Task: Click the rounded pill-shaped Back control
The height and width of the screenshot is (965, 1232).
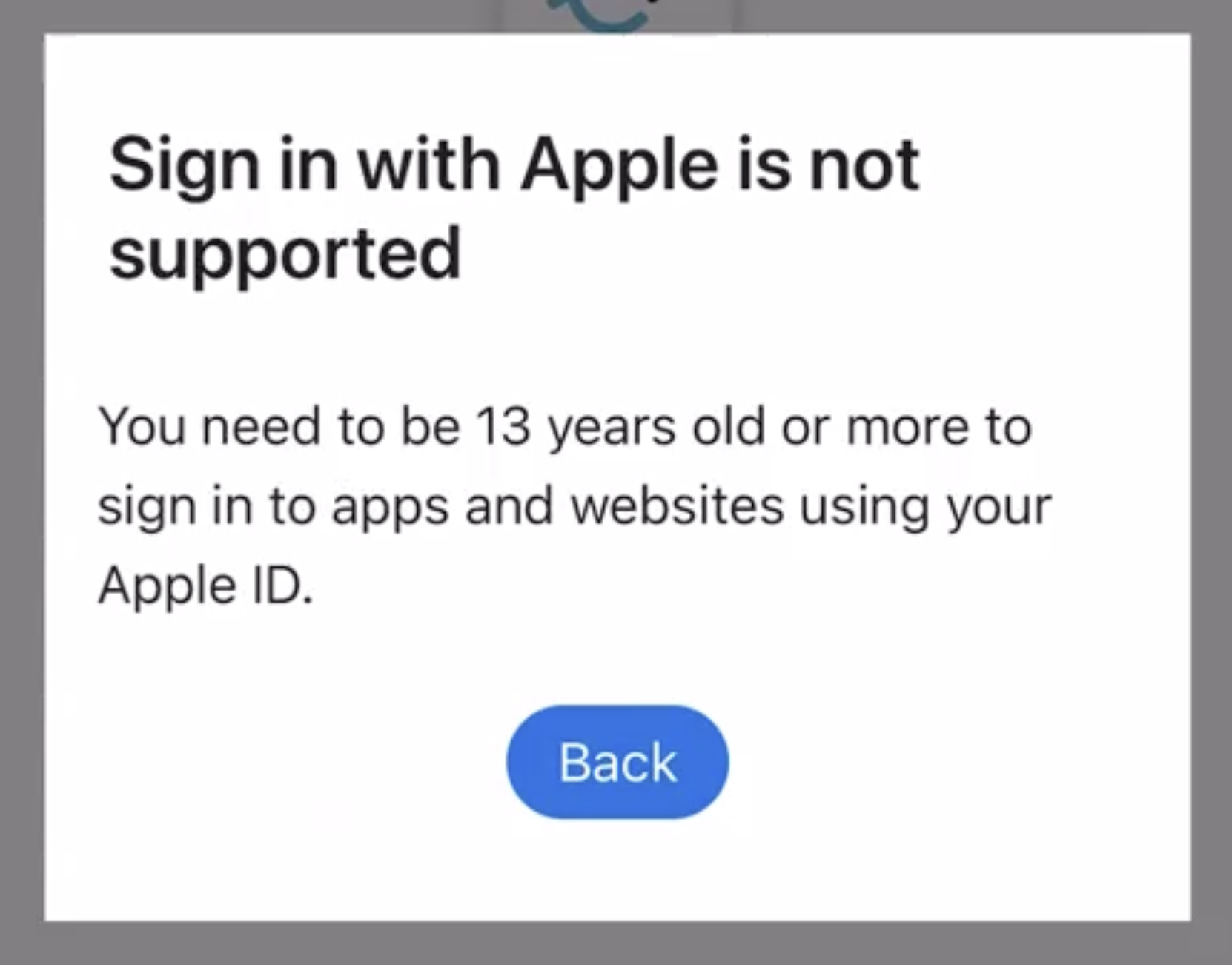Action: (x=617, y=760)
